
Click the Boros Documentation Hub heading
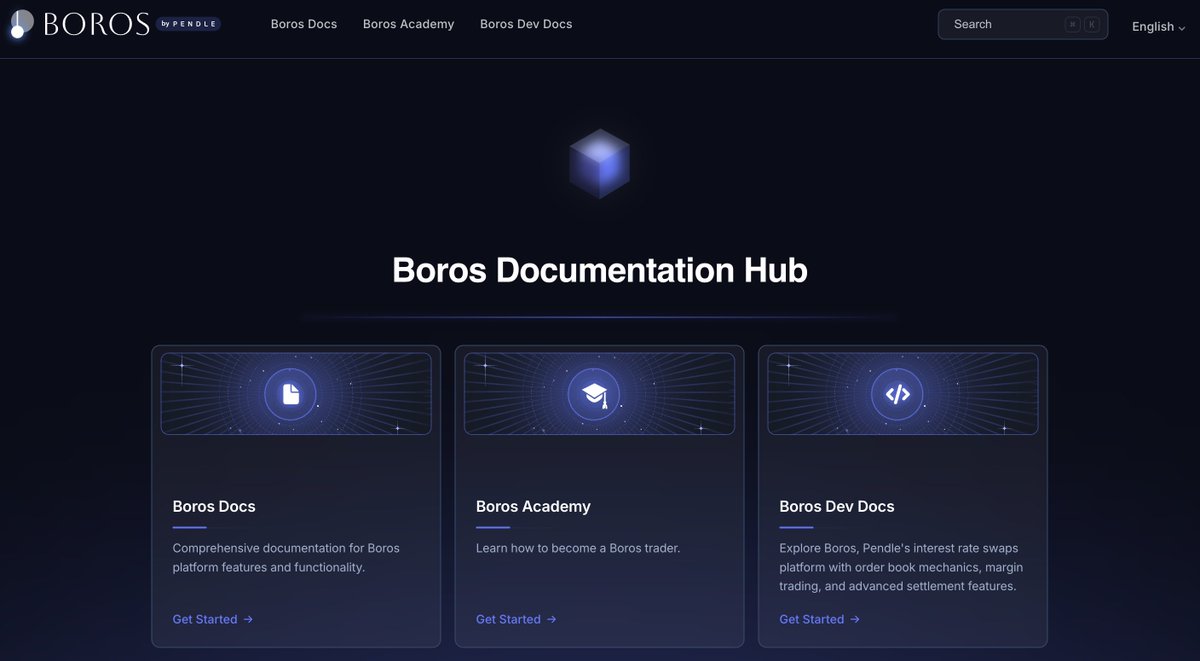(600, 270)
